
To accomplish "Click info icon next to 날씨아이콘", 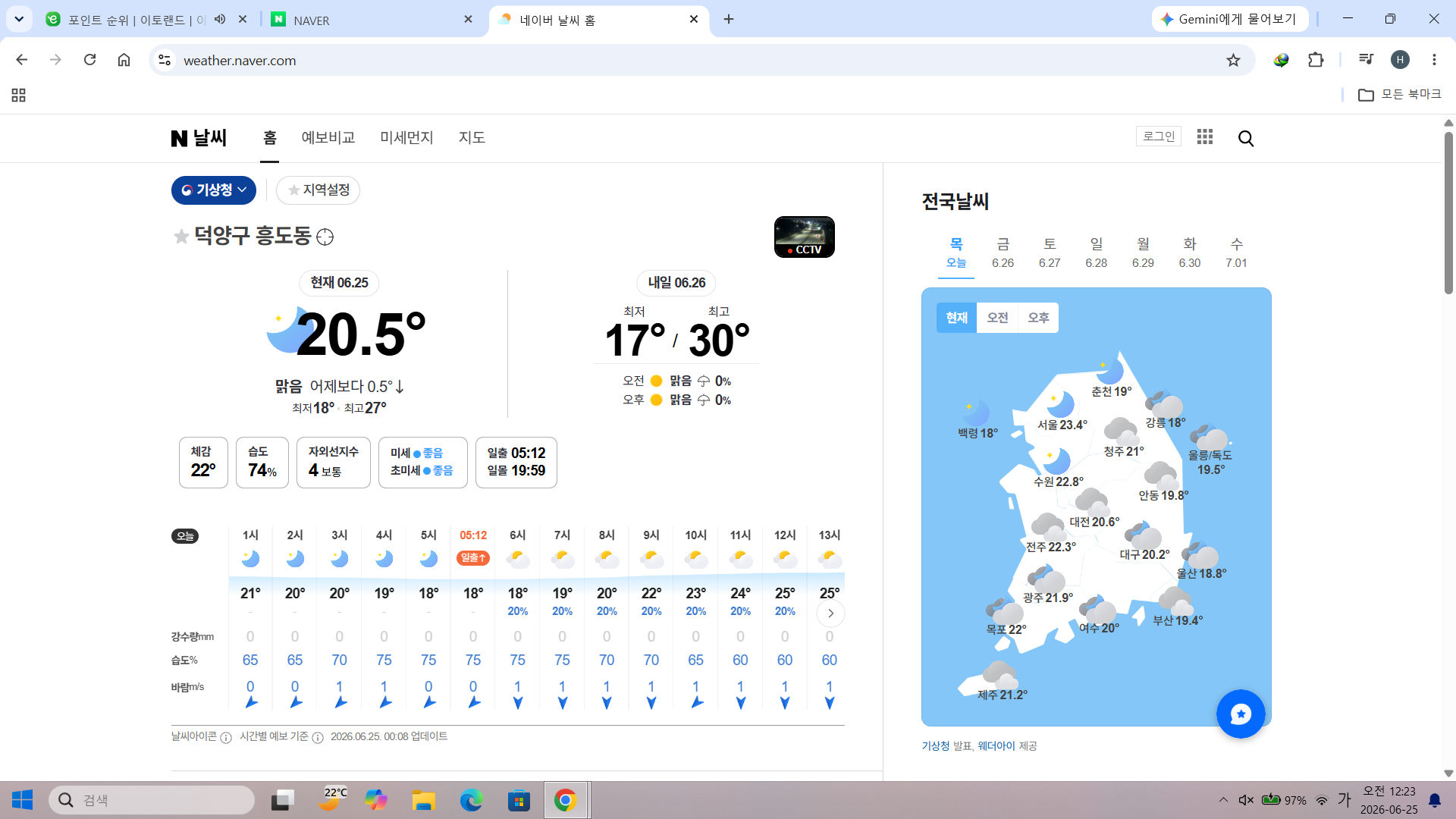I will pos(226,738).
